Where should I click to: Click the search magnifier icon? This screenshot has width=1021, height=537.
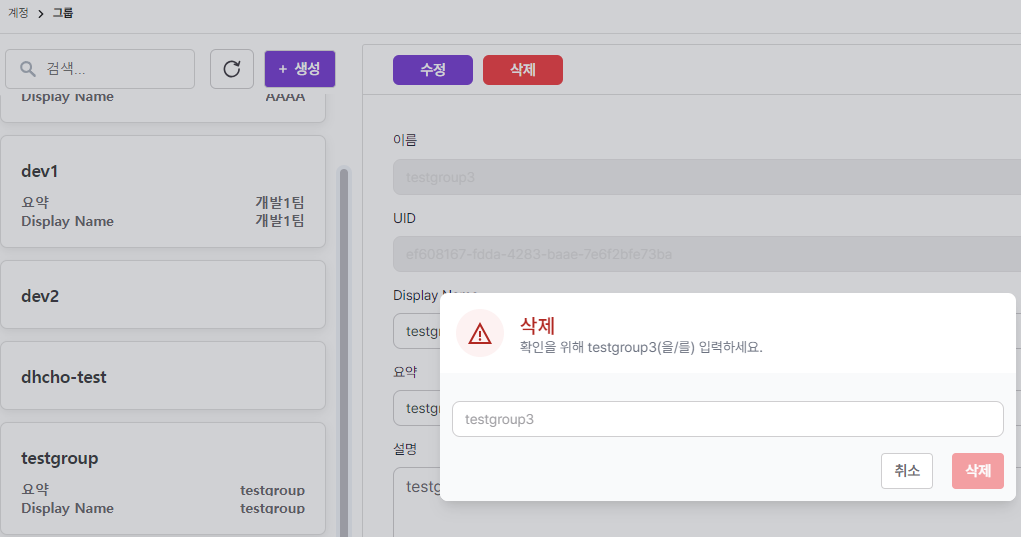(x=27, y=69)
